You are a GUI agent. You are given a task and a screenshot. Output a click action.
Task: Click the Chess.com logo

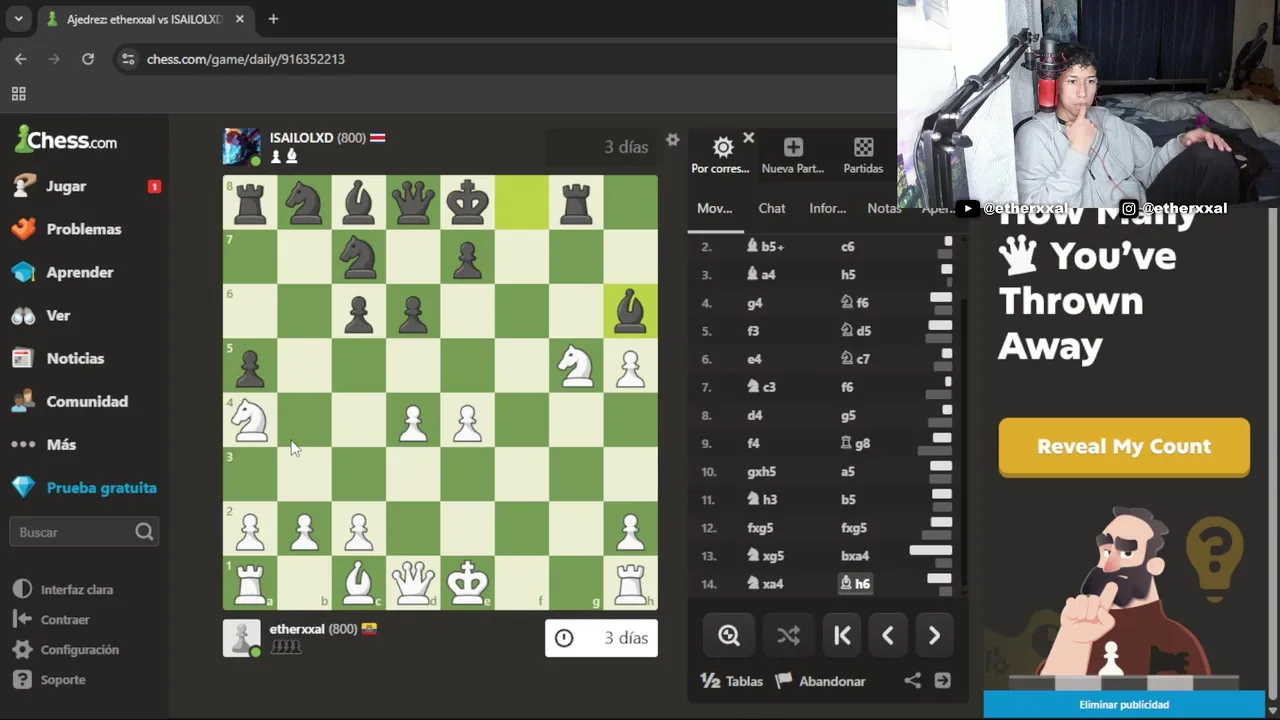click(66, 140)
